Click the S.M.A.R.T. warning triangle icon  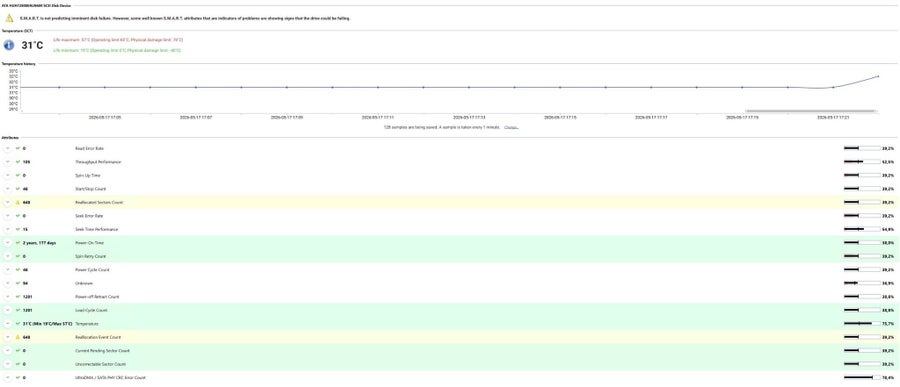[x=9, y=18]
